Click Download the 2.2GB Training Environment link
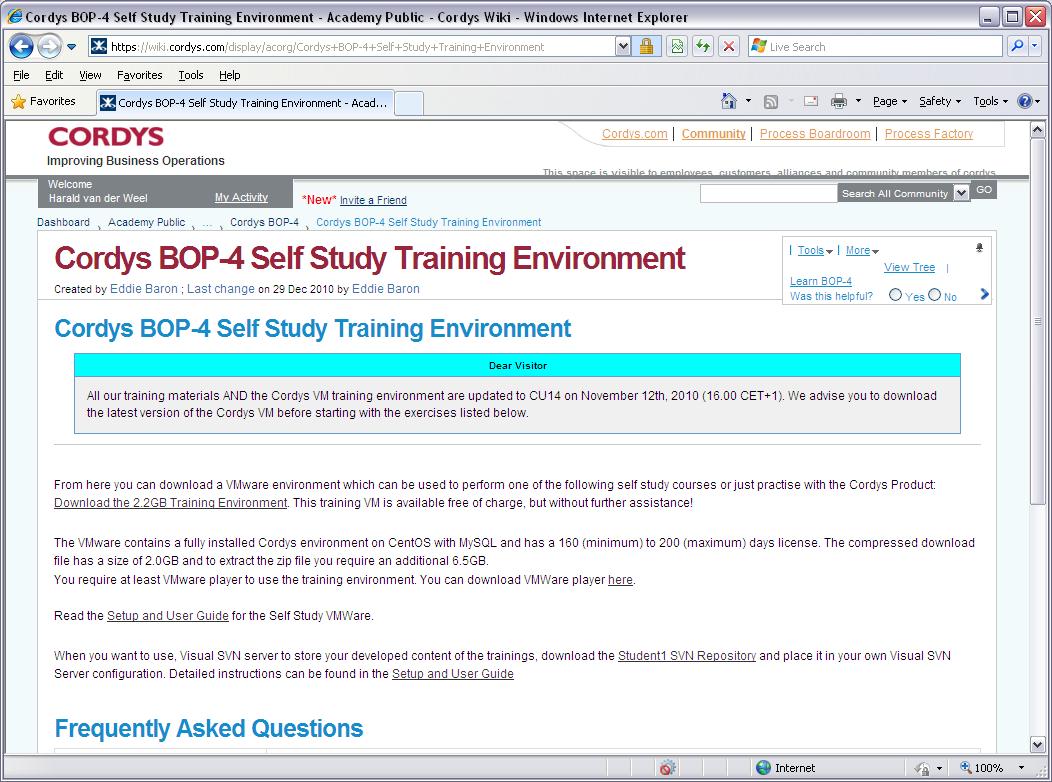Viewport: 1052px width, 782px height. (170, 502)
